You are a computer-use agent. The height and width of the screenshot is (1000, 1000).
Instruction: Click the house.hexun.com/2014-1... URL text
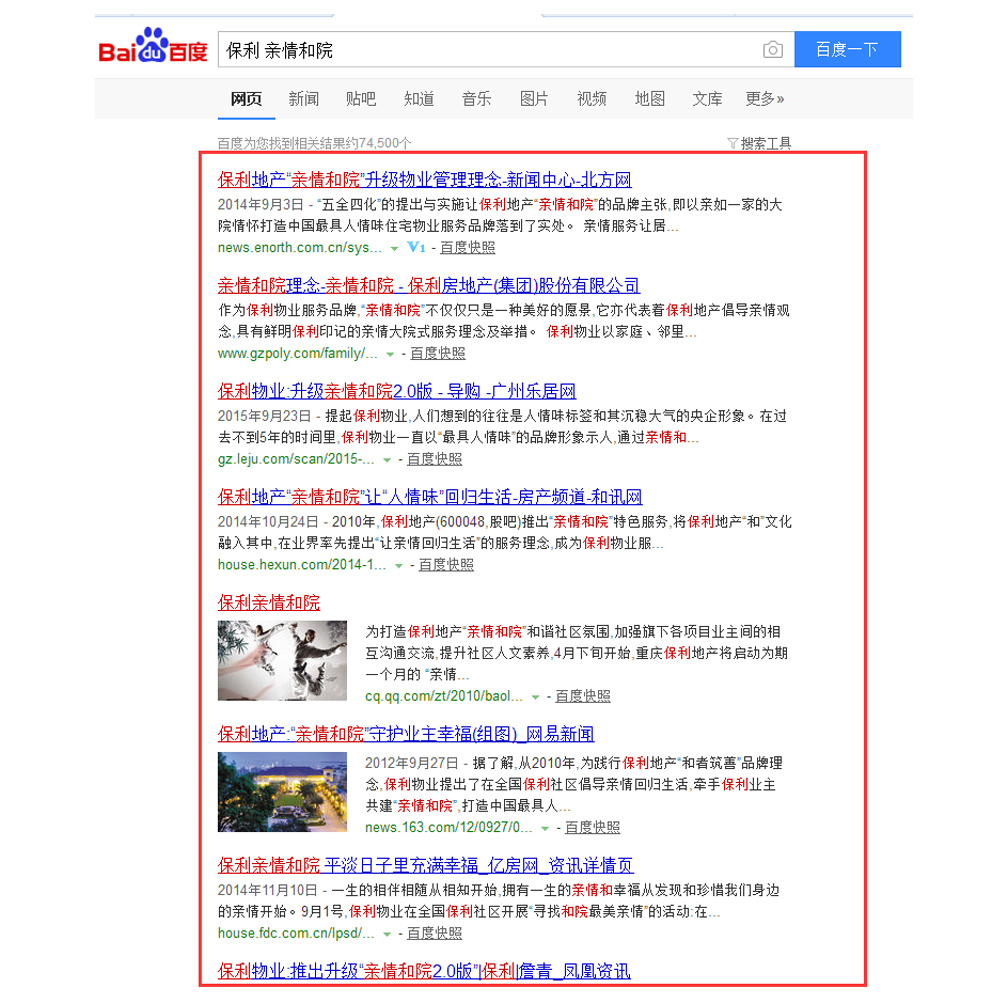[x=302, y=565]
